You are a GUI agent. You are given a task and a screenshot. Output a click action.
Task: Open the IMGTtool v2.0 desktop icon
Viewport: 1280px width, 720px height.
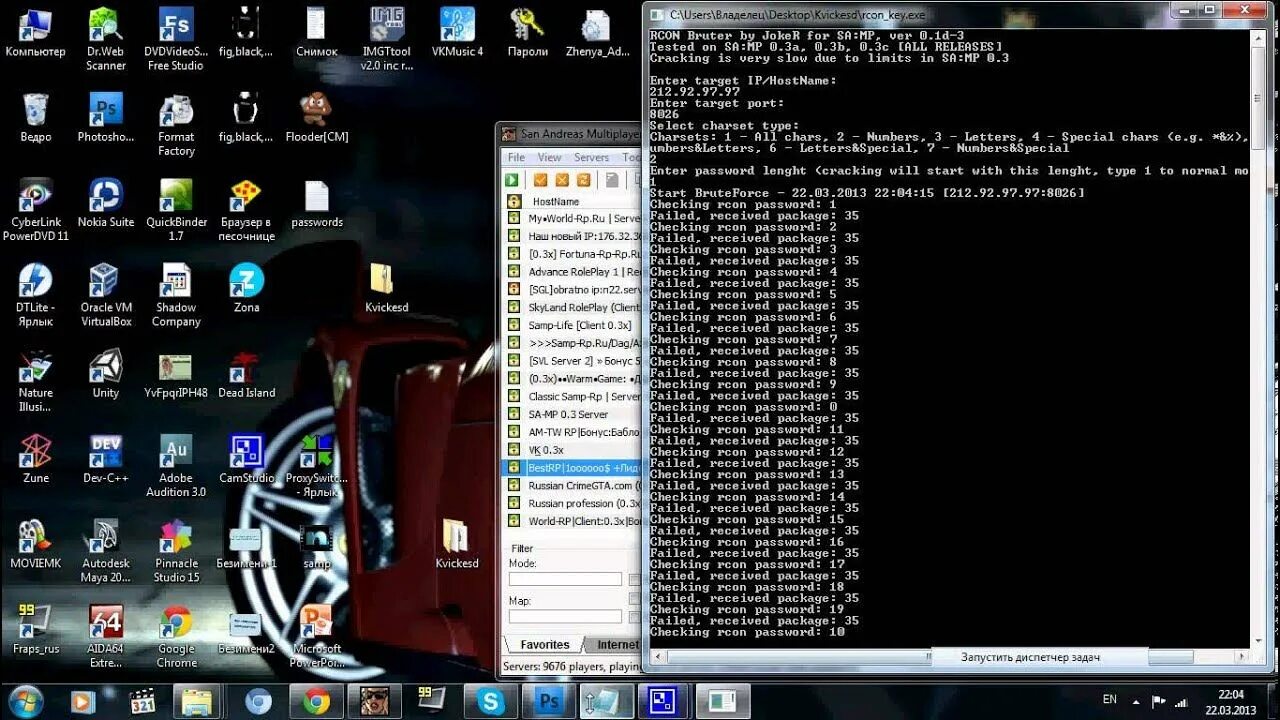tap(387, 39)
